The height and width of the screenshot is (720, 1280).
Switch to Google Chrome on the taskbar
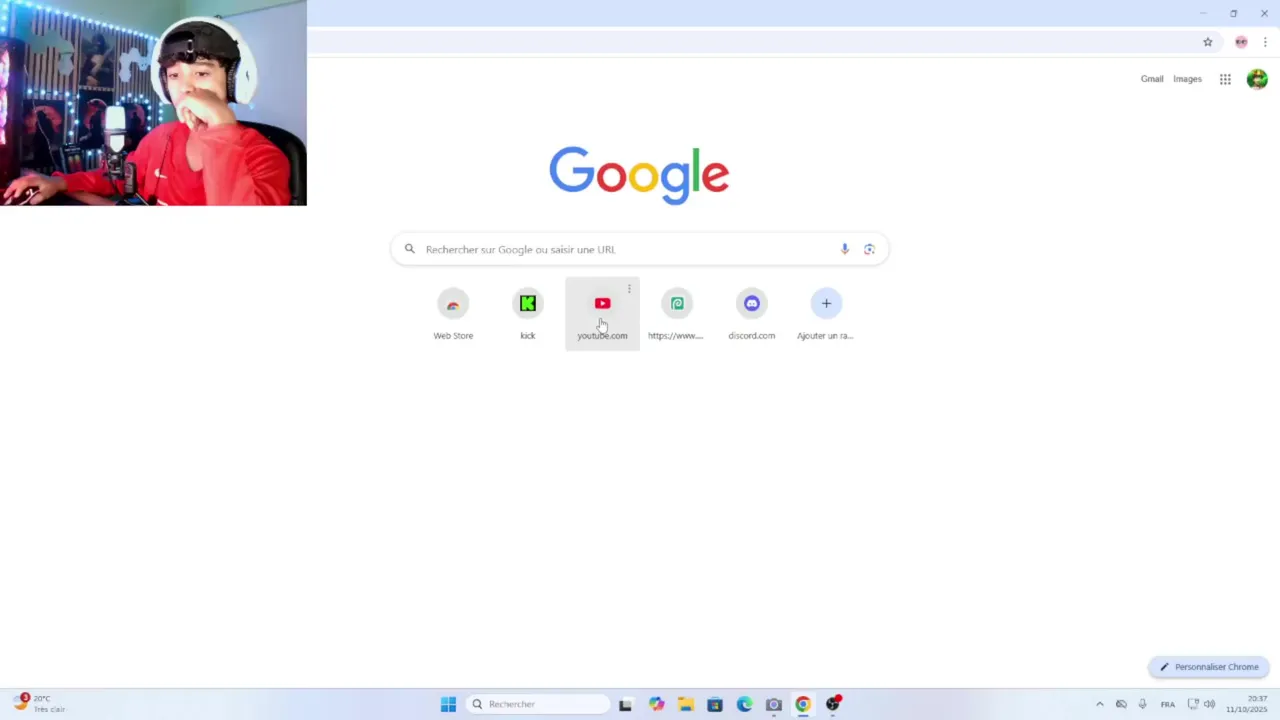coord(803,704)
